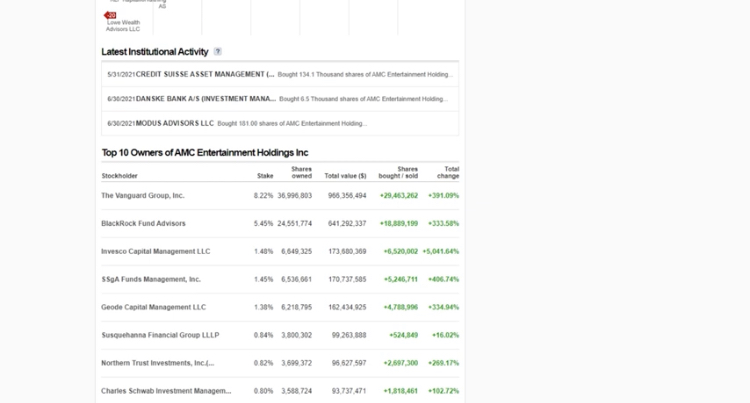Image resolution: width=750 pixels, height=403 pixels.
Task: Select Charles Schwab's +1,818,461 shares bought
Action: click(x=401, y=391)
